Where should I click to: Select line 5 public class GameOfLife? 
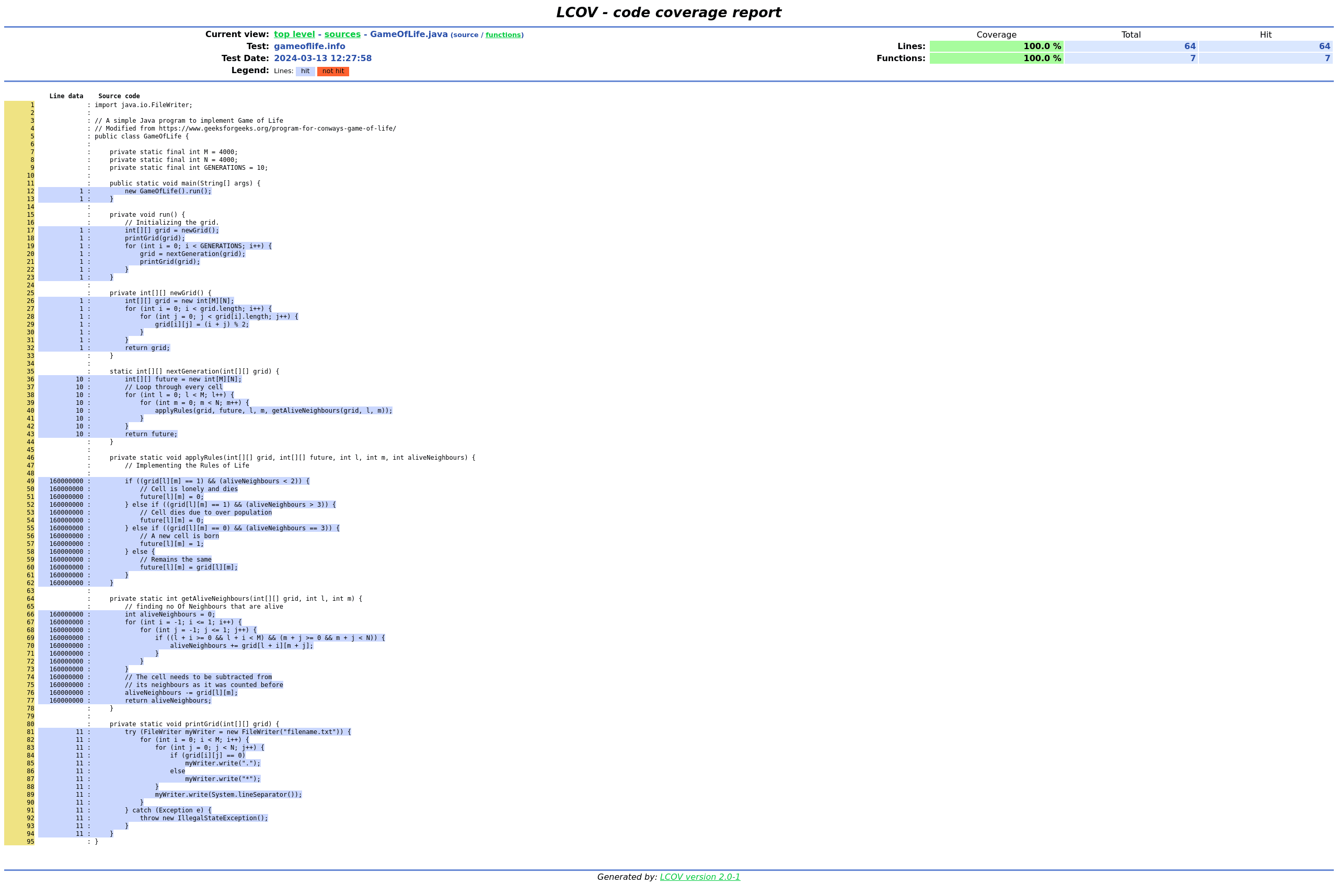[141, 136]
